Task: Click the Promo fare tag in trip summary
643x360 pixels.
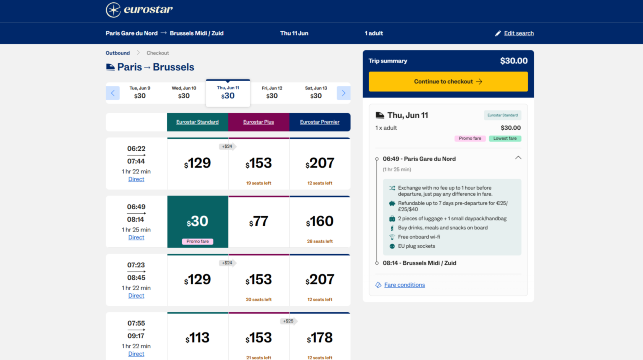Action: 470,139
